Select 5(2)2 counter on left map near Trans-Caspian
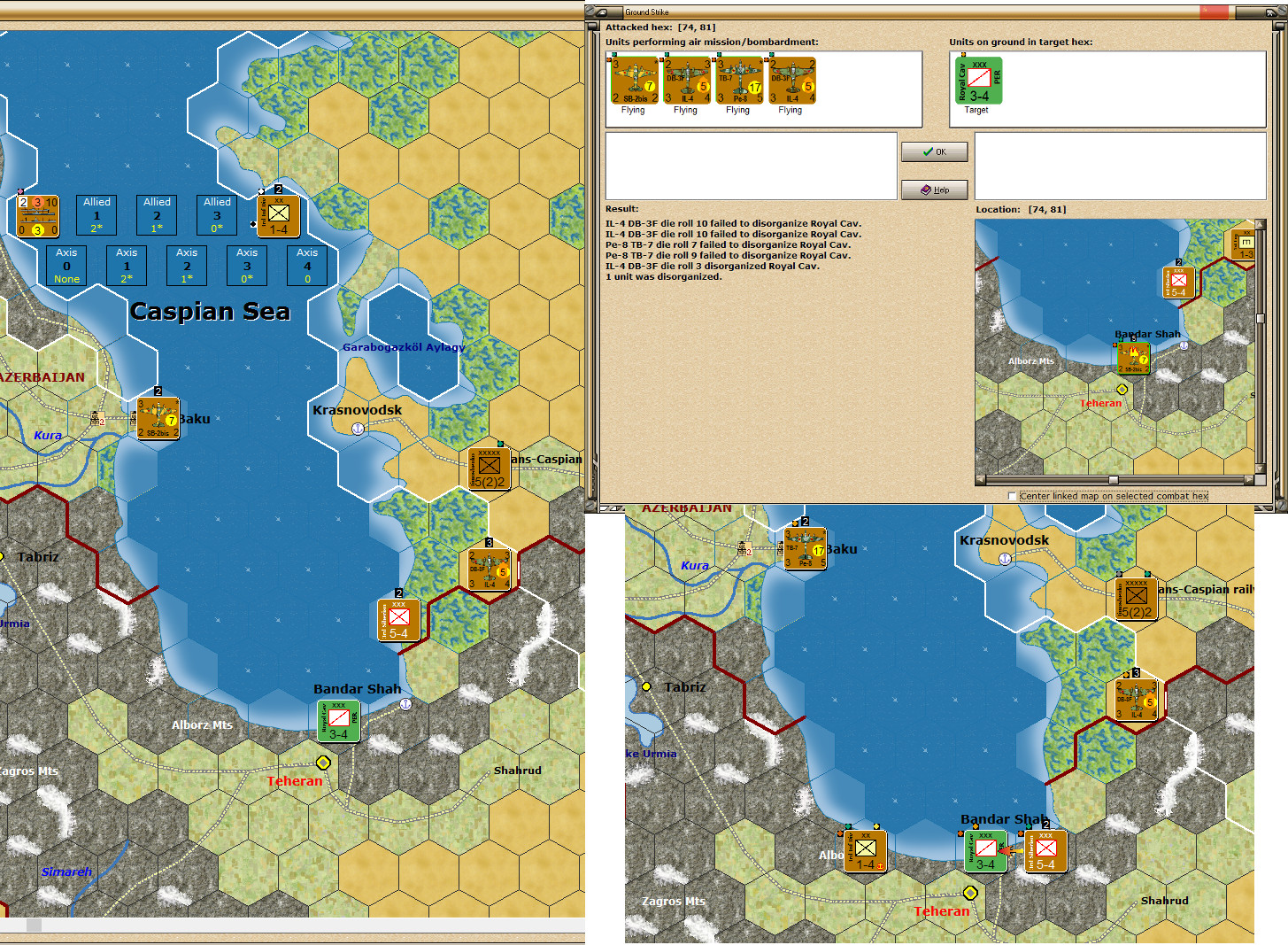This screenshot has height=945, width=1288. [x=490, y=469]
